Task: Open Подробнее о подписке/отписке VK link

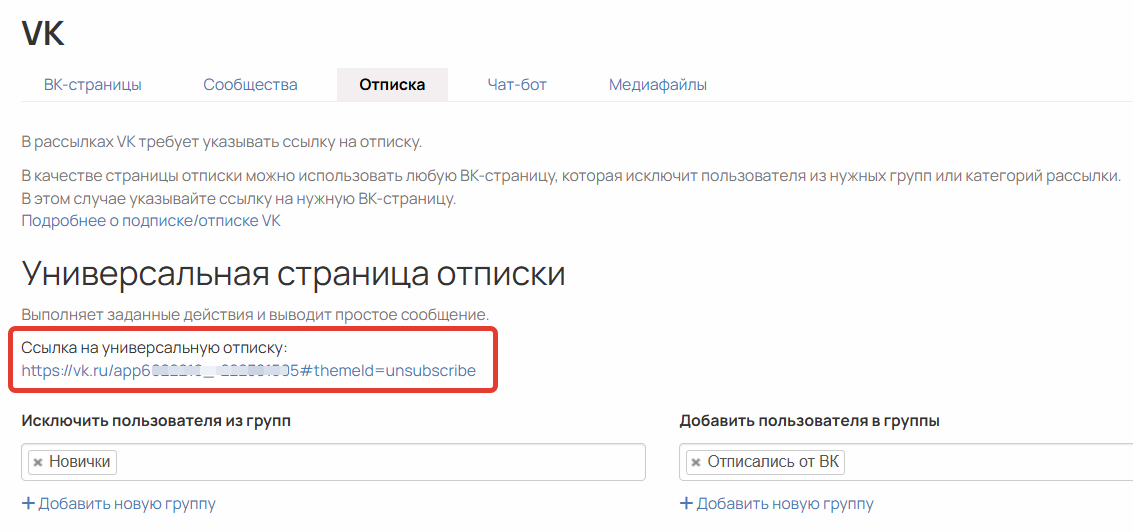Action: (151, 221)
